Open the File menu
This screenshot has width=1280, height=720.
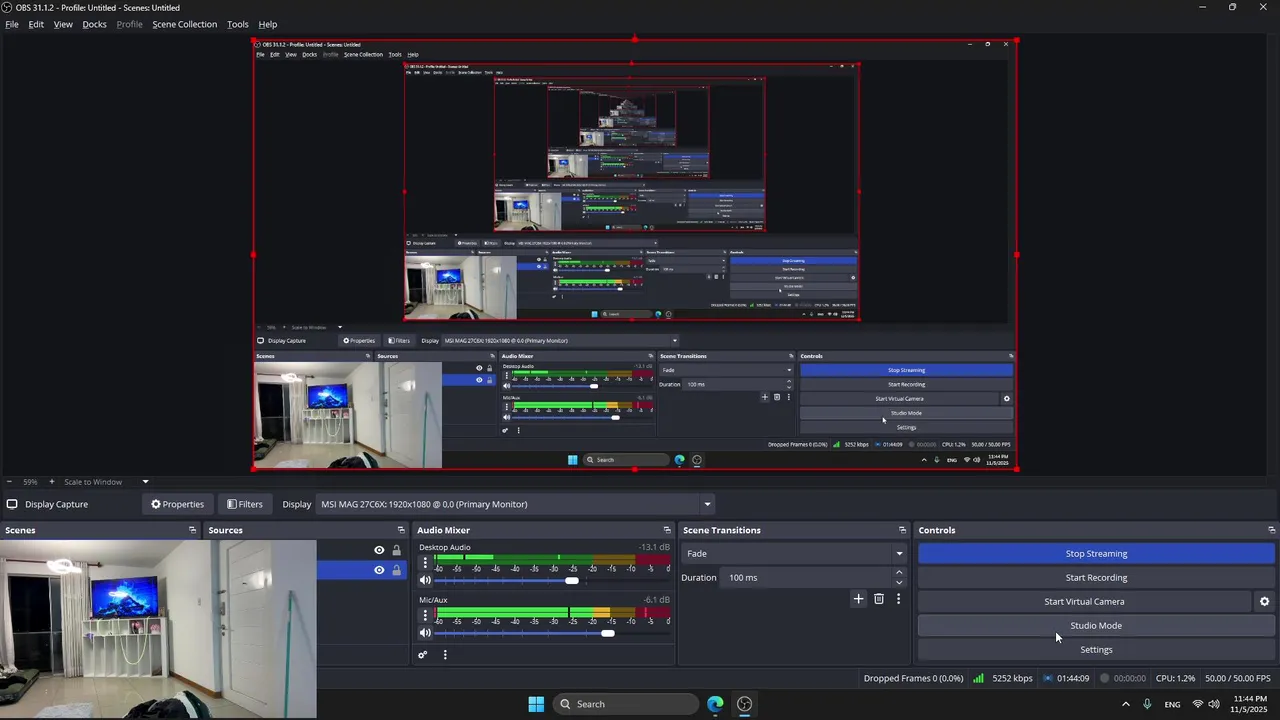[12, 24]
